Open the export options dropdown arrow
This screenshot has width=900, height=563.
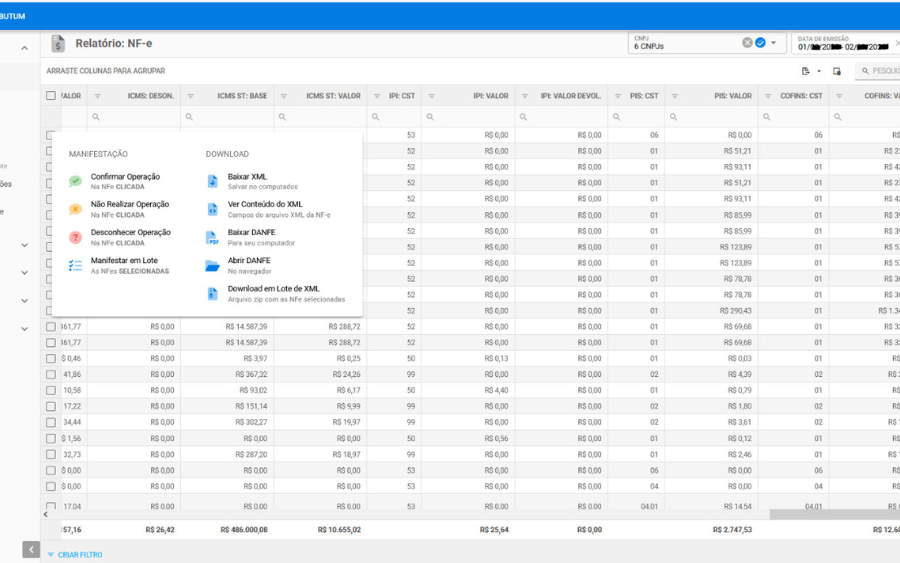point(819,71)
